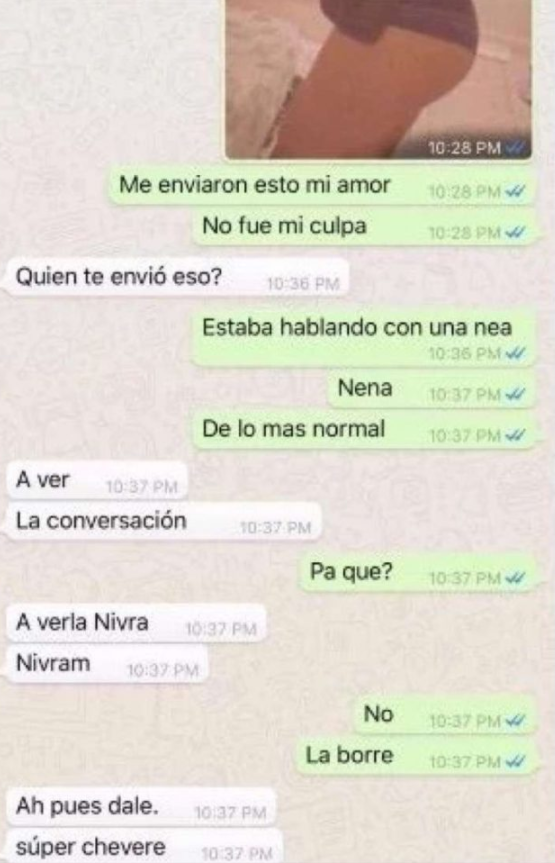
Task: Open the photo sent at 10:28 PM
Action: (378, 79)
